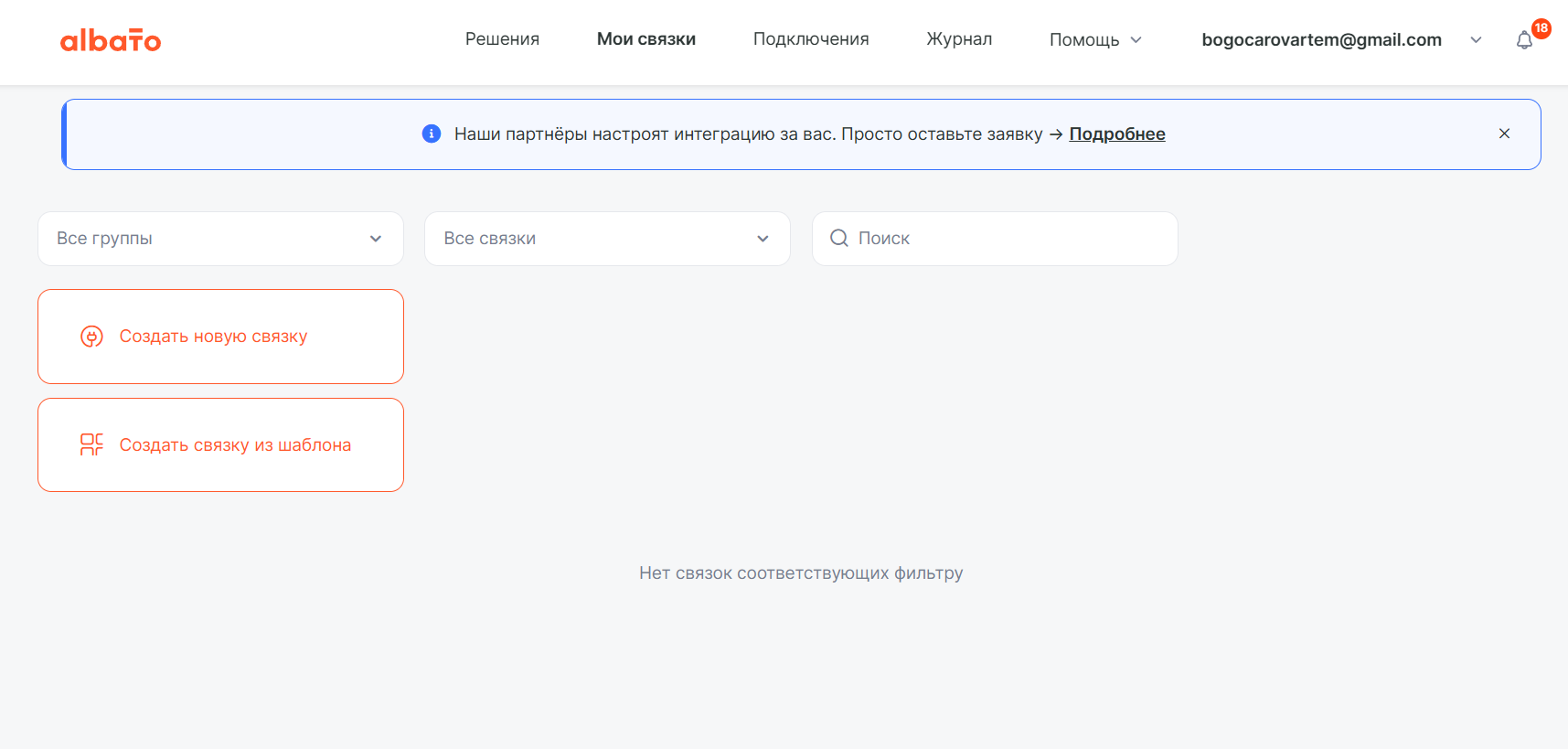Expand the Все связки dropdown
1568x749 pixels.
pyautogui.click(x=607, y=239)
